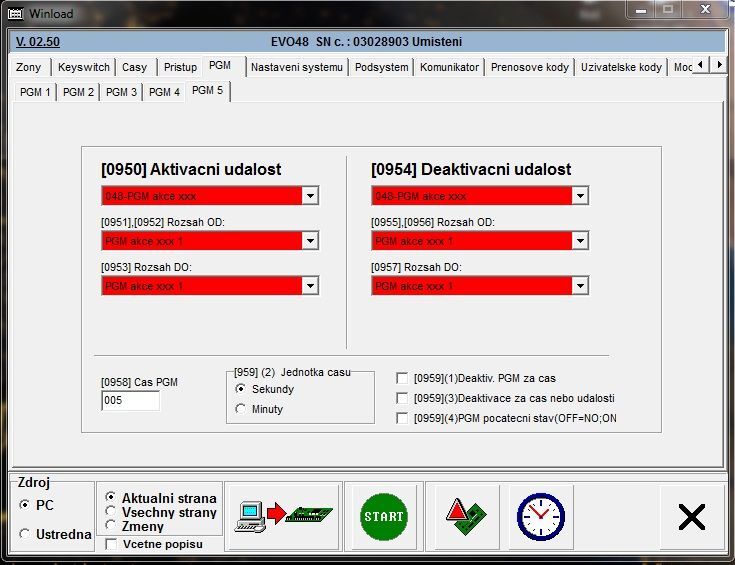Click the Cas PGM input field
This screenshot has width=735, height=565.
point(130,401)
